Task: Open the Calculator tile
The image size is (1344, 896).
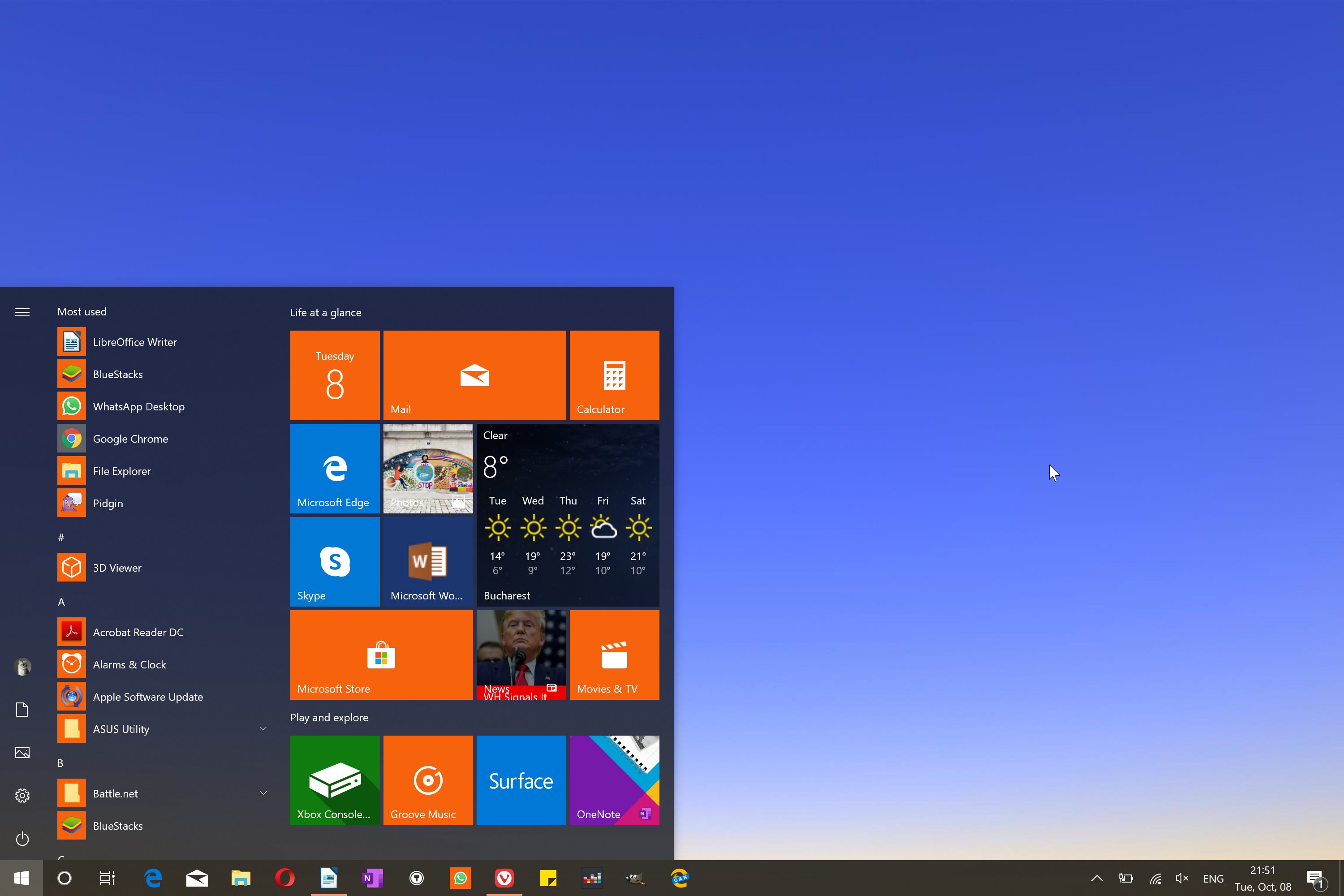Action: coord(614,375)
